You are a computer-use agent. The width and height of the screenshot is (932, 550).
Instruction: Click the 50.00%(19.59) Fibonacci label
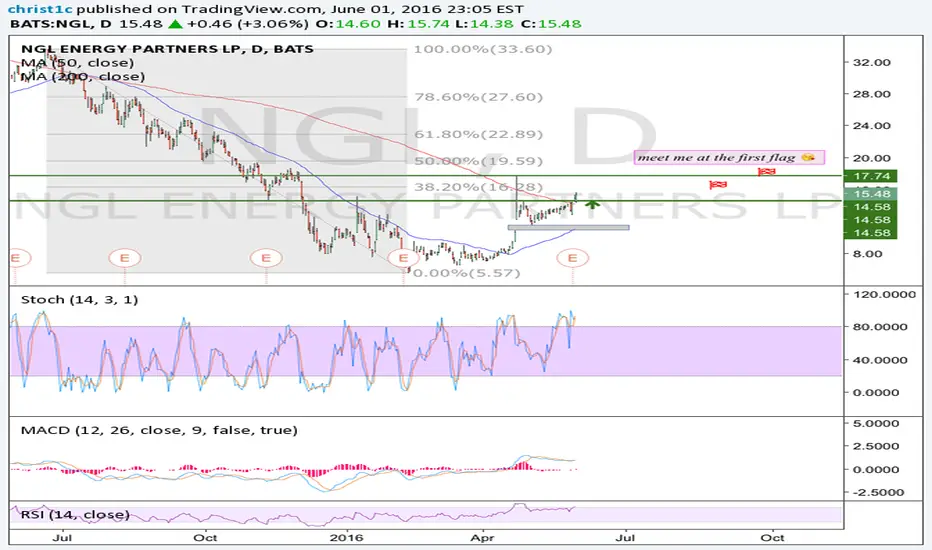tap(478, 161)
